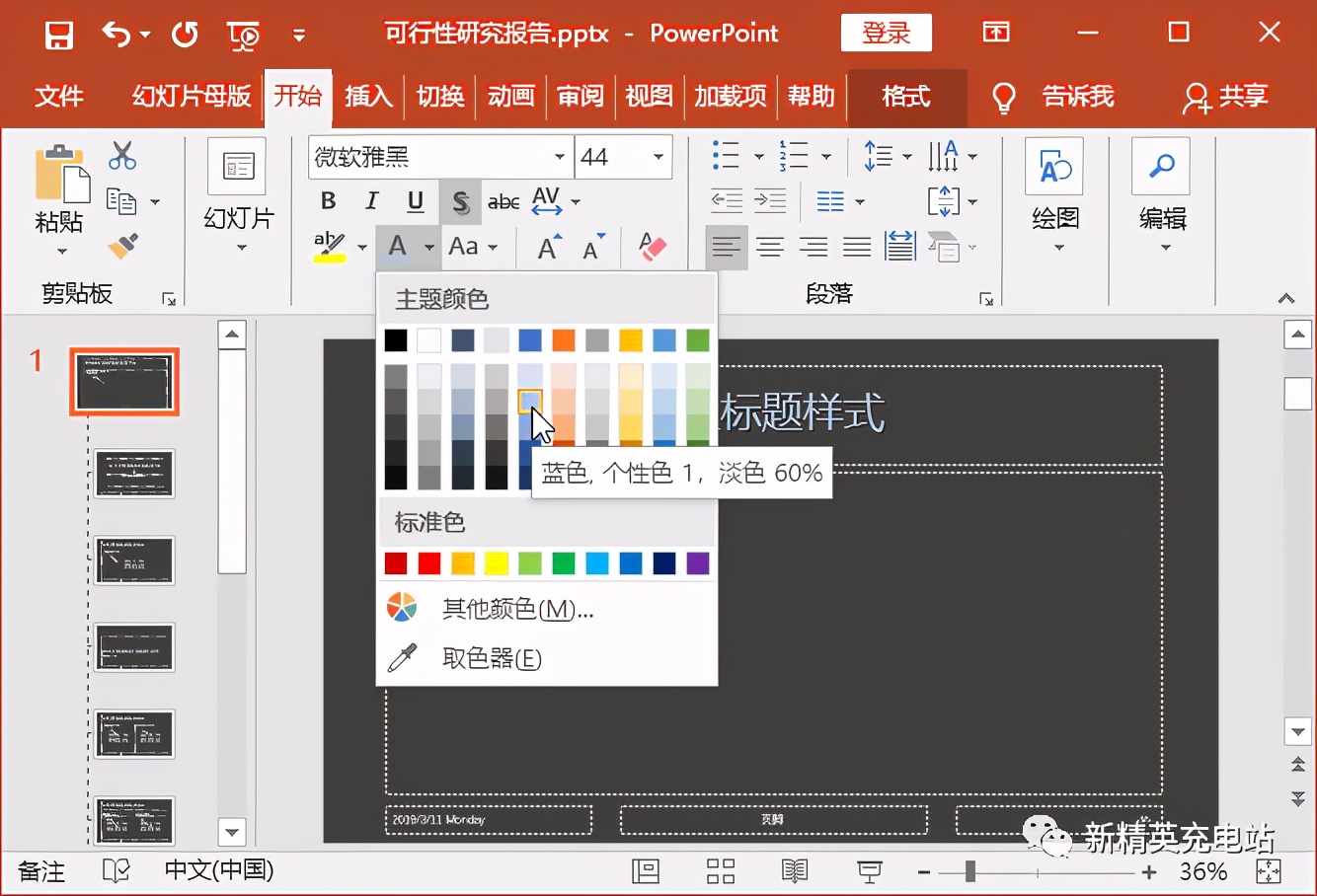Click the Clear Formatting eraser icon
This screenshot has width=1317, height=896.
(653, 247)
